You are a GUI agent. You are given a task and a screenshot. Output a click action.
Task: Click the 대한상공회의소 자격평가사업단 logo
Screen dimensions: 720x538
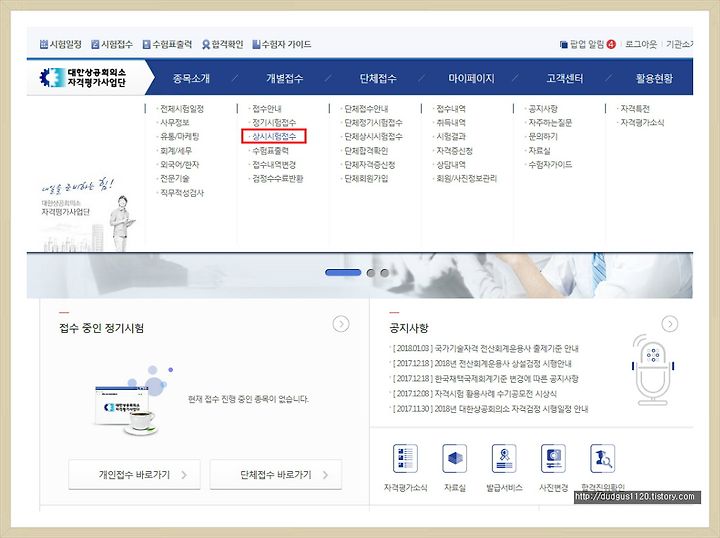83,78
